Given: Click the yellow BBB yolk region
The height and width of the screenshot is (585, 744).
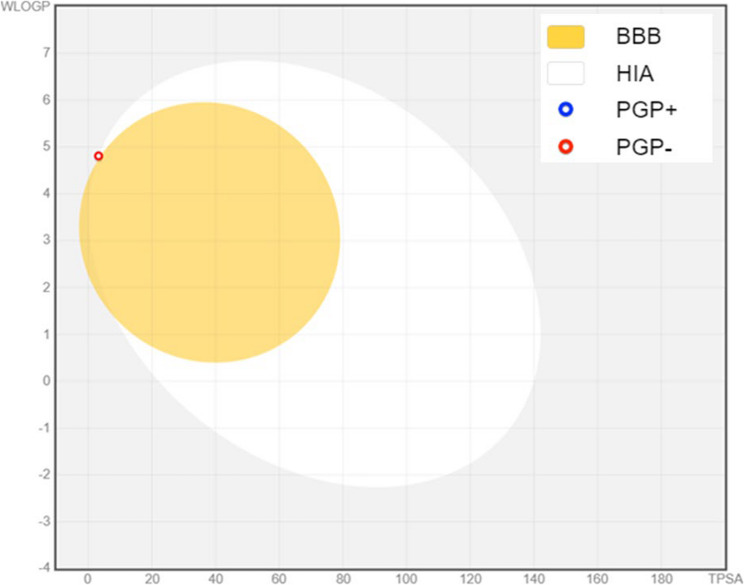Looking at the screenshot, I should click(209, 232).
